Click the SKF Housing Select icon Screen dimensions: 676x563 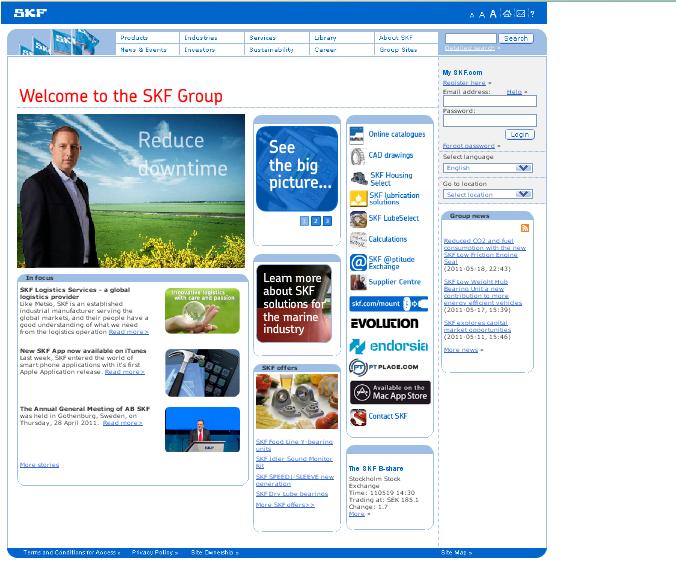[358, 178]
